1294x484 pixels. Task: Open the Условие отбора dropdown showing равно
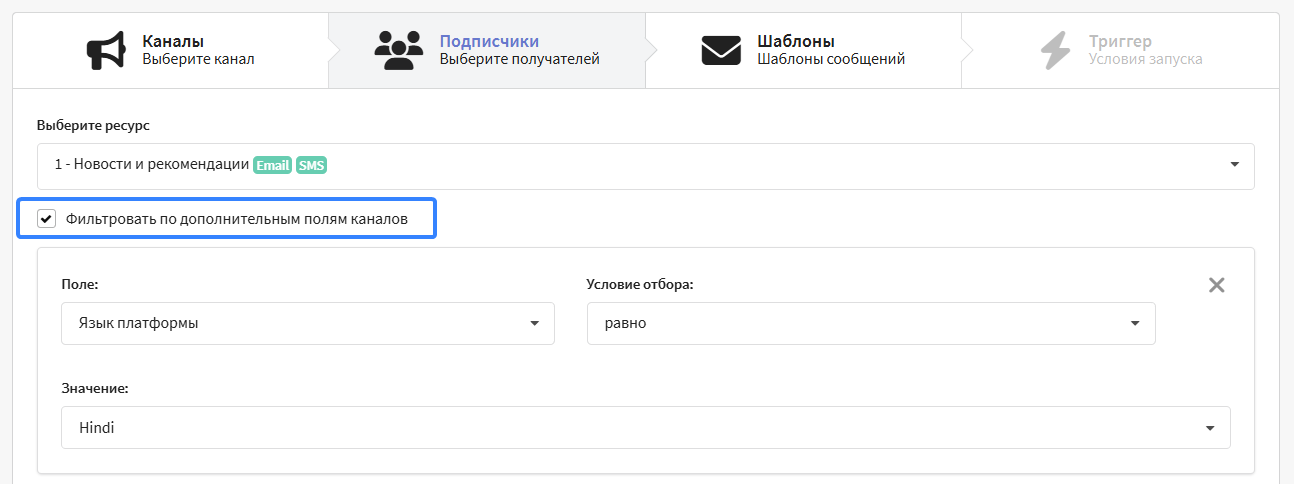[x=871, y=323]
